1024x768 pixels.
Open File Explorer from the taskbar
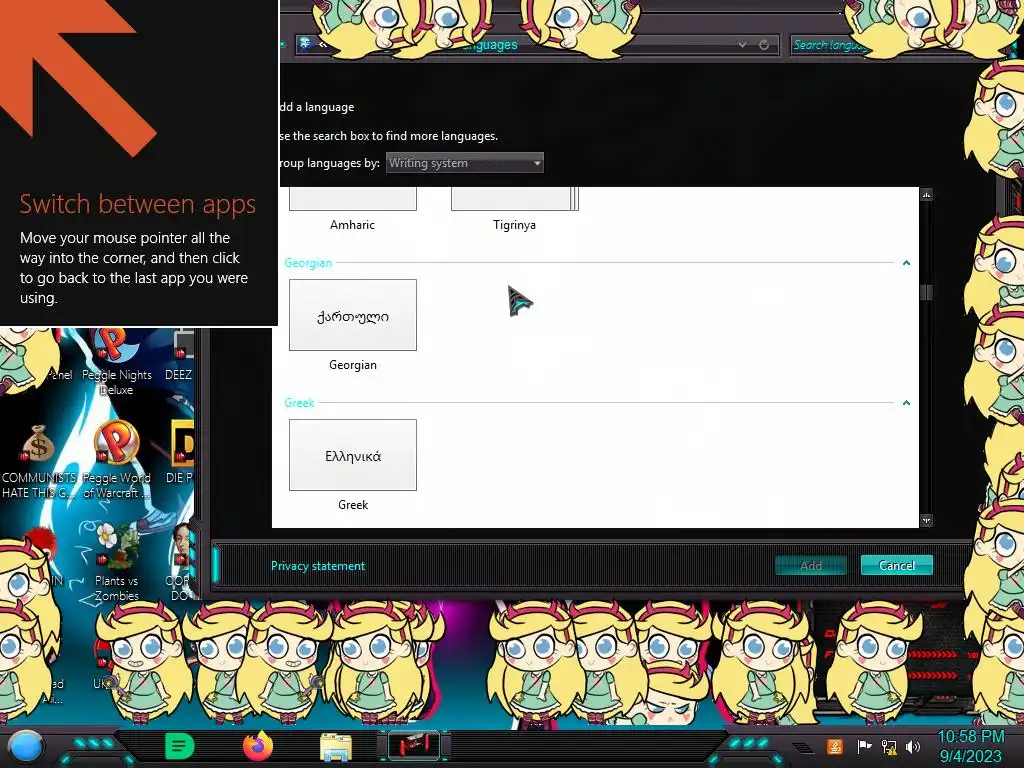click(x=336, y=747)
